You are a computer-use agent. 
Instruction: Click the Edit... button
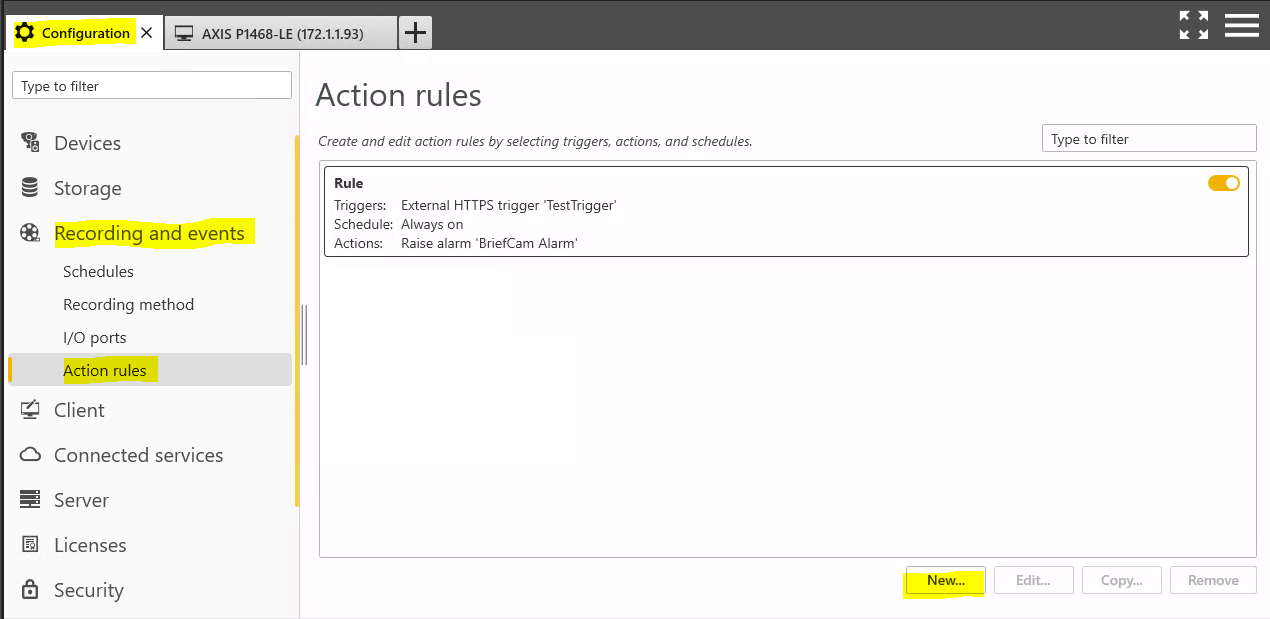1033,580
